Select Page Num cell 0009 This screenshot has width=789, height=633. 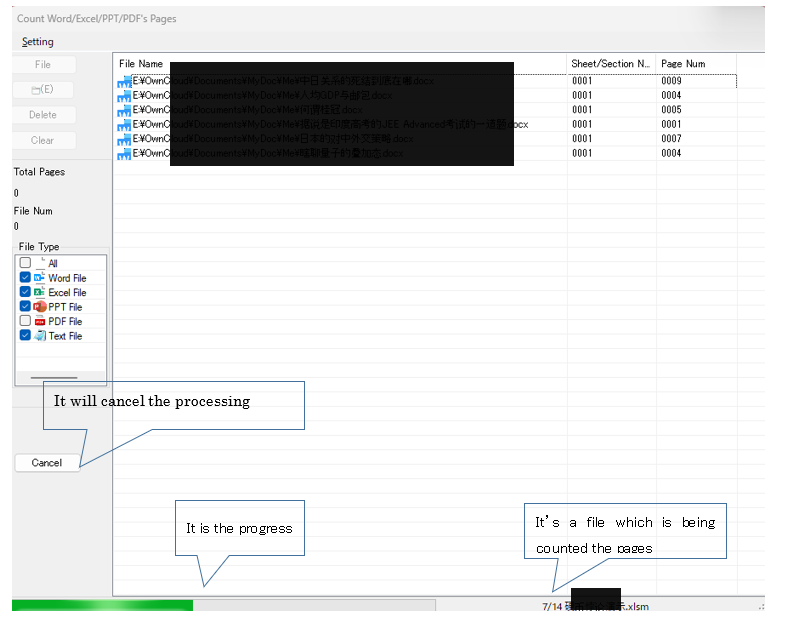(671, 81)
